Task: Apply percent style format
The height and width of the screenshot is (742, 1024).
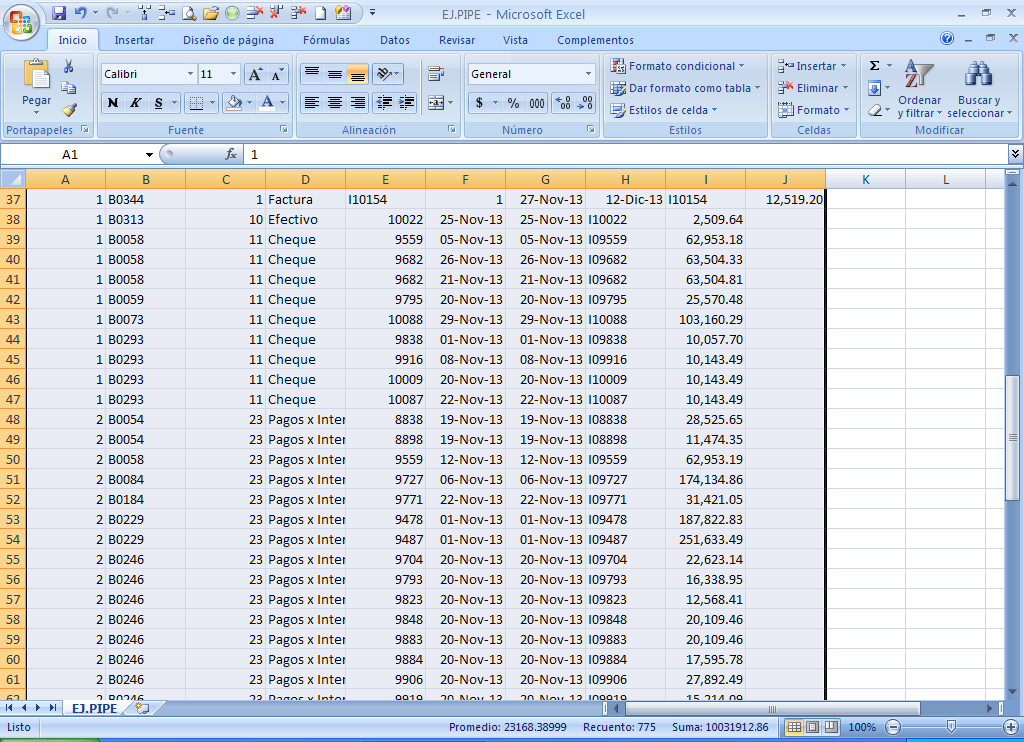Action: pyautogui.click(x=513, y=103)
